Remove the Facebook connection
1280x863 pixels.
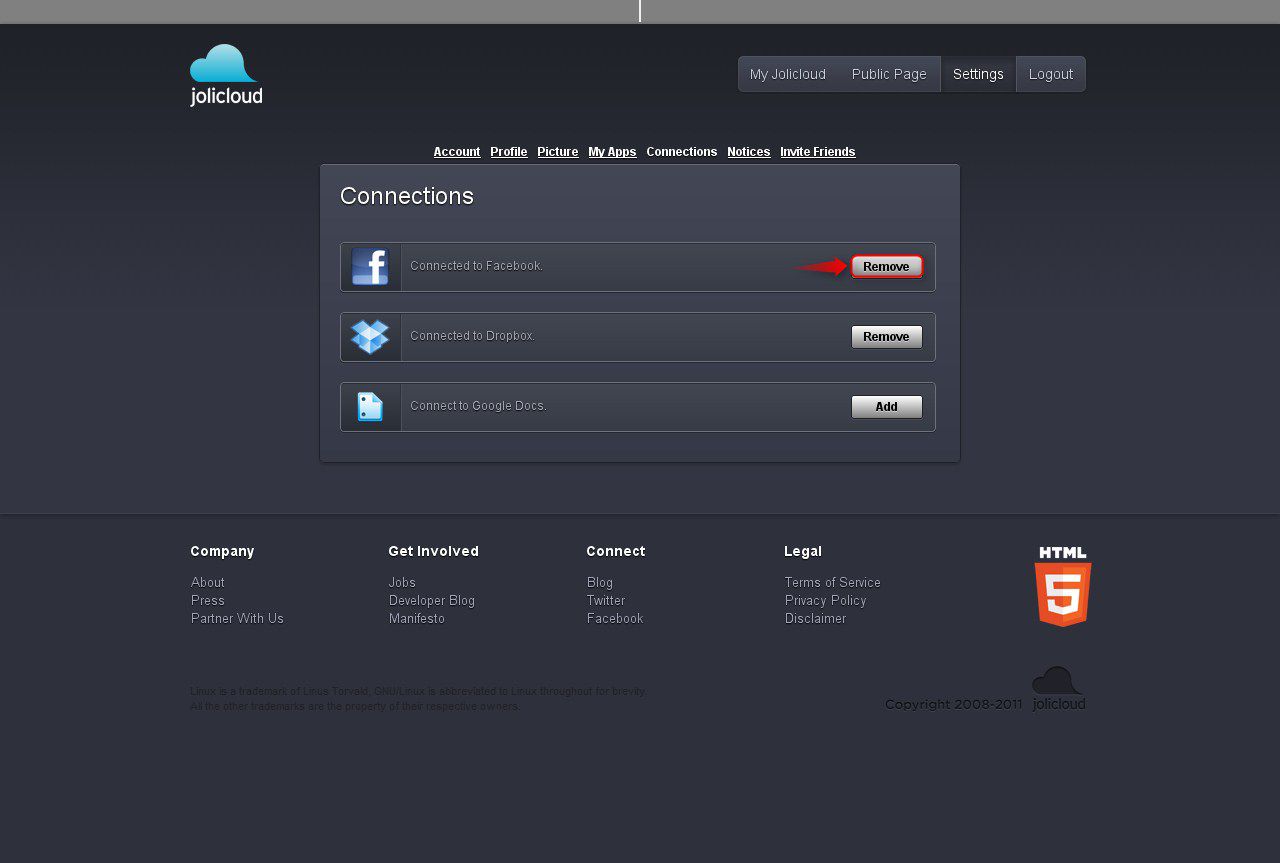pos(886,267)
